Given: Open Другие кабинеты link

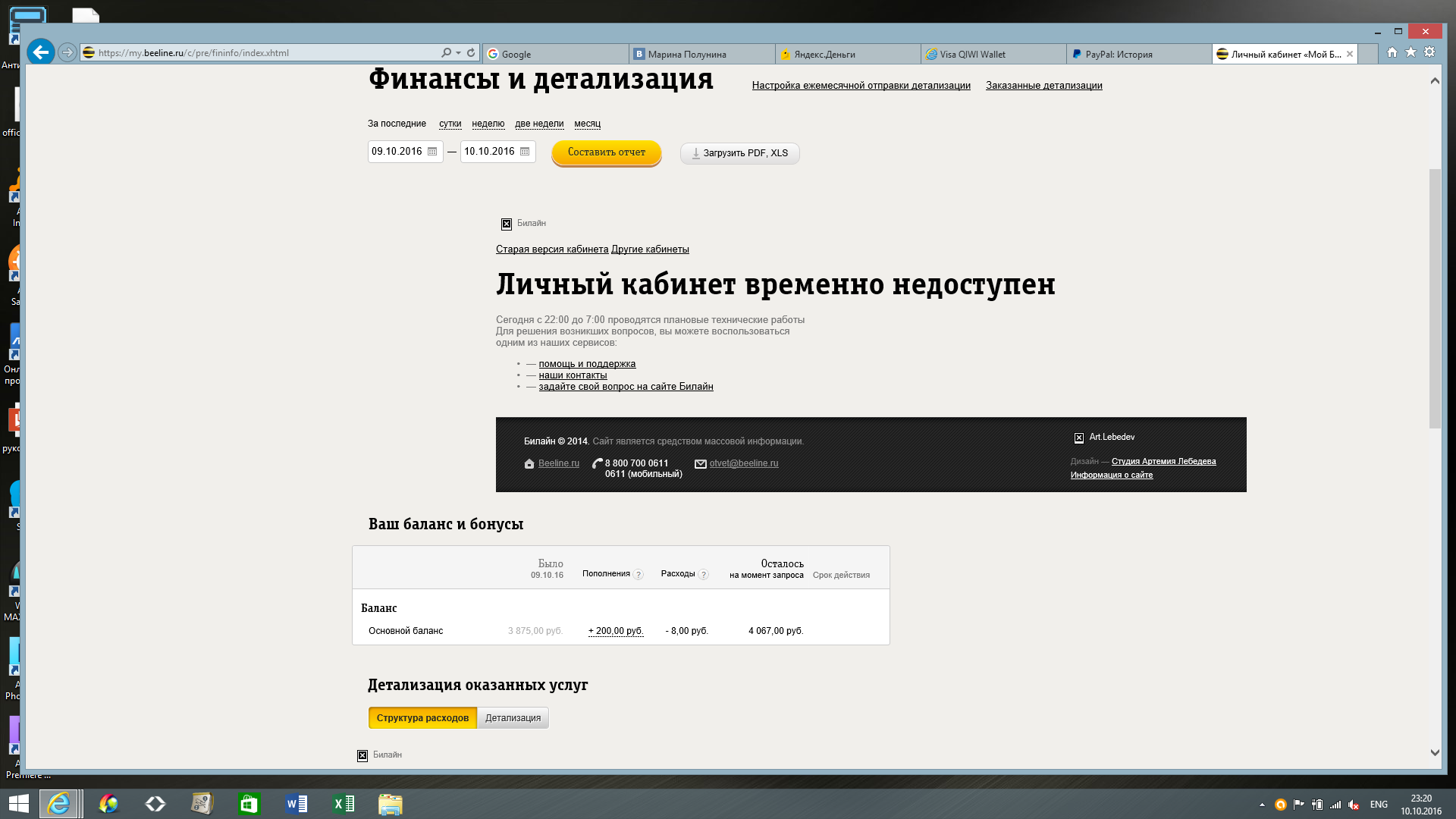Looking at the screenshot, I should (x=650, y=249).
